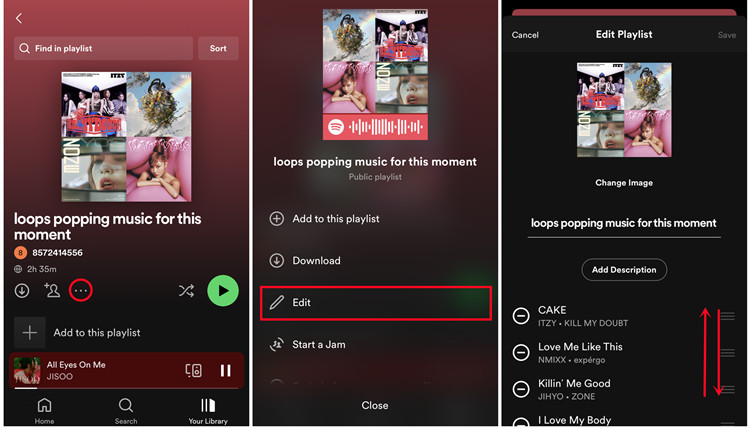
Task: Select the '2h 35m' duration text
Action: [42, 269]
